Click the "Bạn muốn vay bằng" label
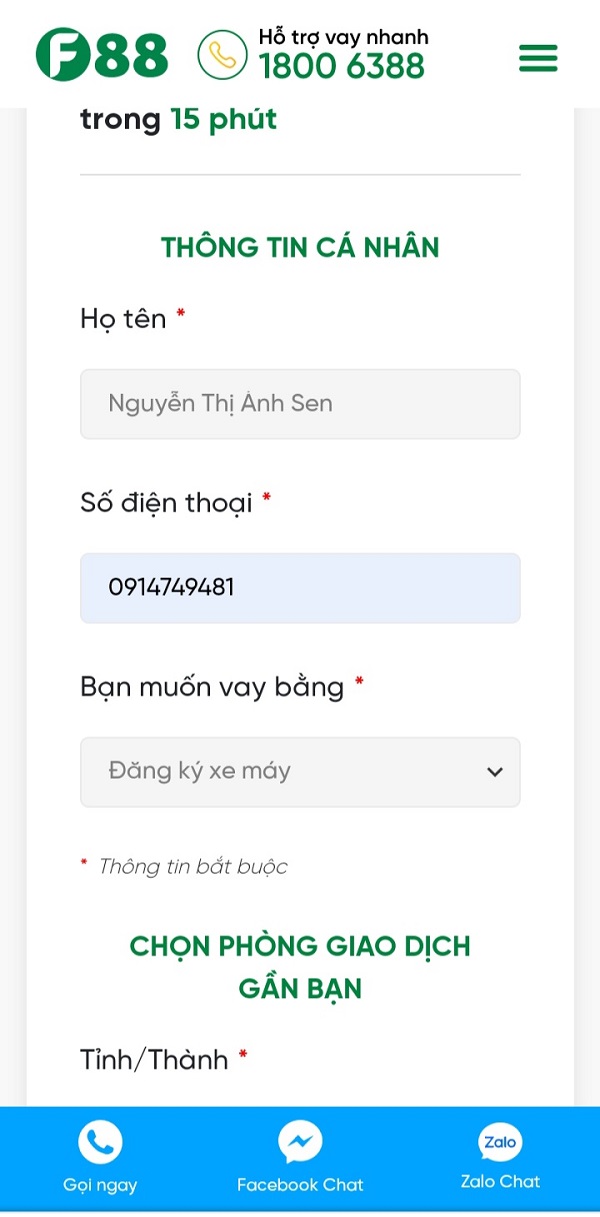This screenshot has width=600, height=1217. pos(212,687)
